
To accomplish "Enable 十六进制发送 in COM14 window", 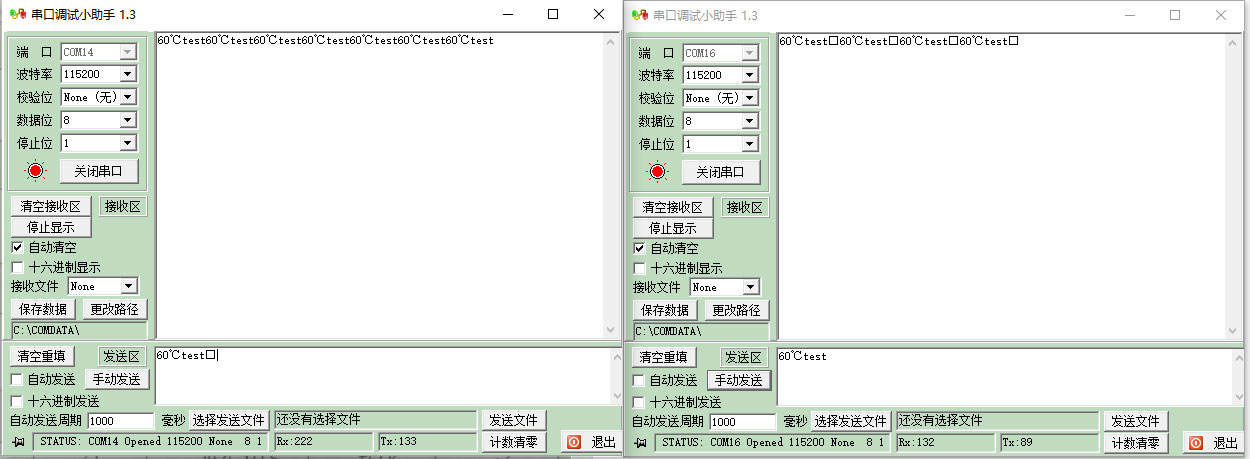I will click(x=17, y=401).
